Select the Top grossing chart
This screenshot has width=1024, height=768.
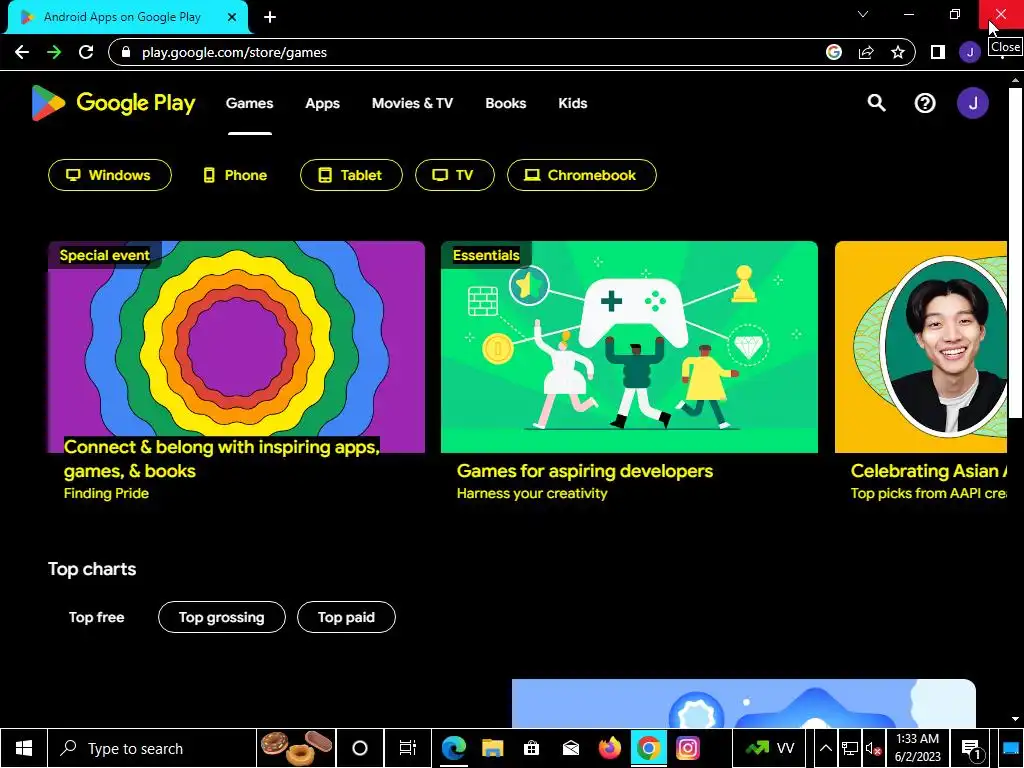[221, 617]
